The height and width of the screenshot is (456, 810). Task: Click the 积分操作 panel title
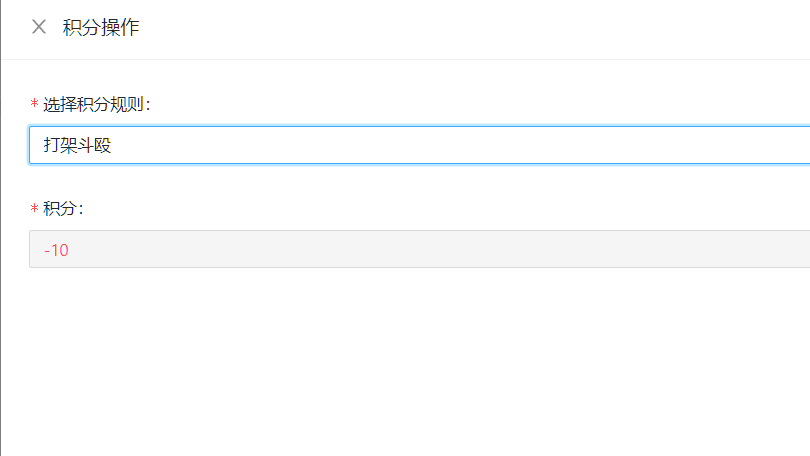(x=101, y=27)
